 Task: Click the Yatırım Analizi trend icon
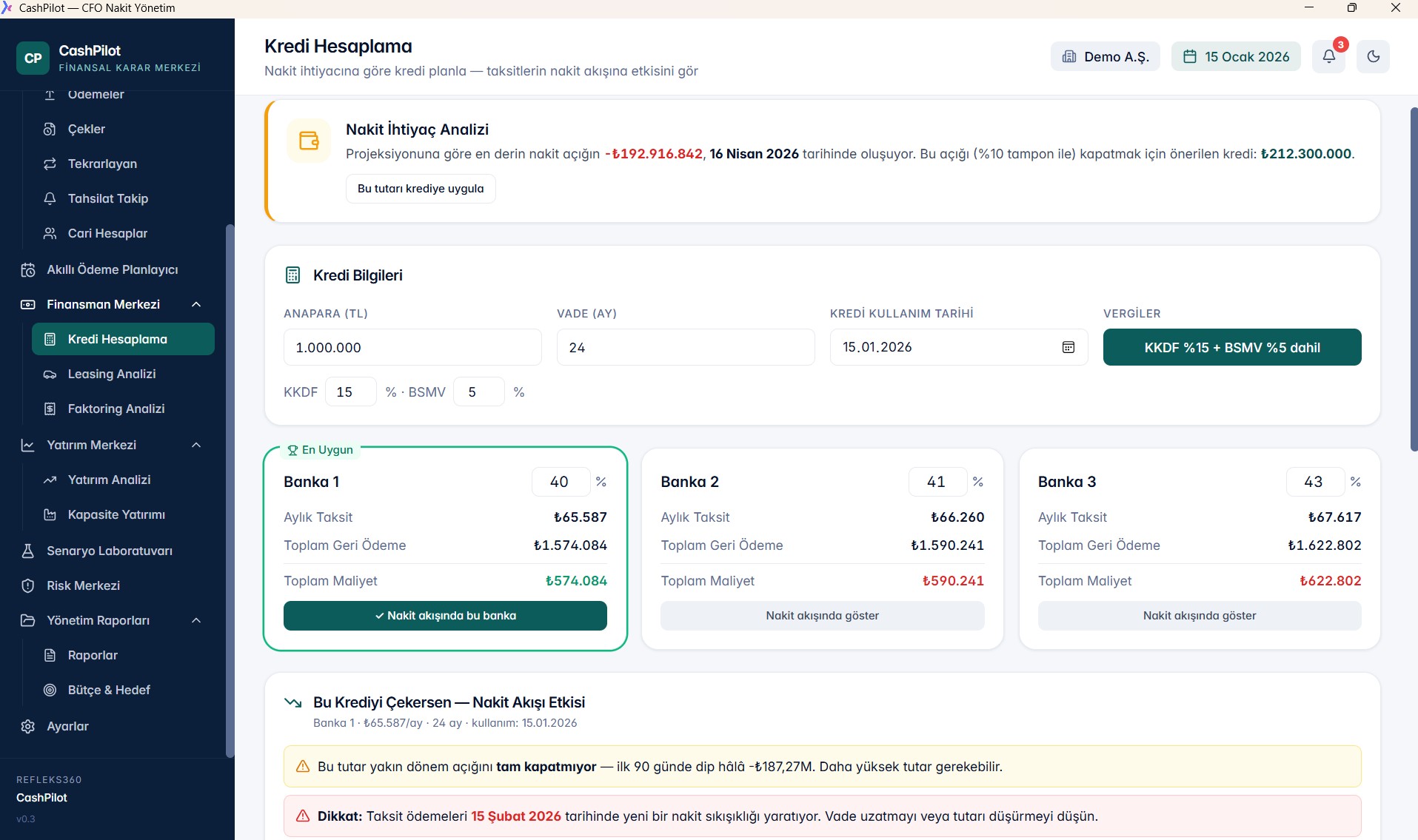(50, 480)
